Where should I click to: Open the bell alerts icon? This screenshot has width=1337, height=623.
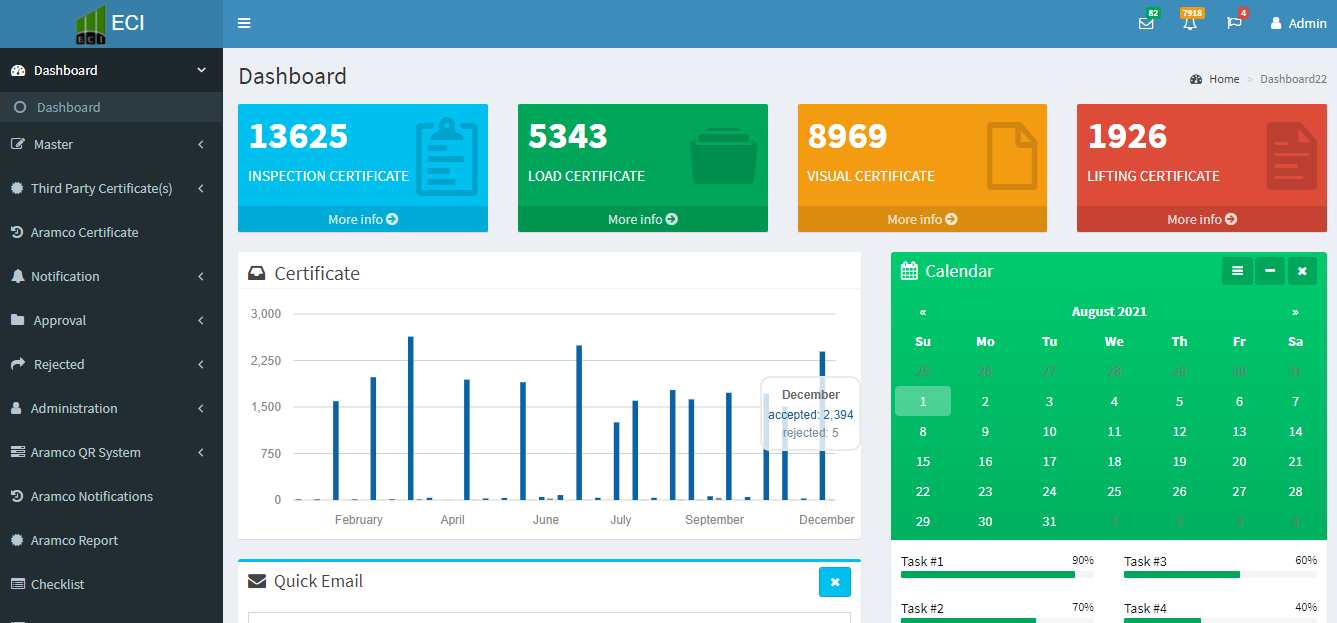(1189, 23)
